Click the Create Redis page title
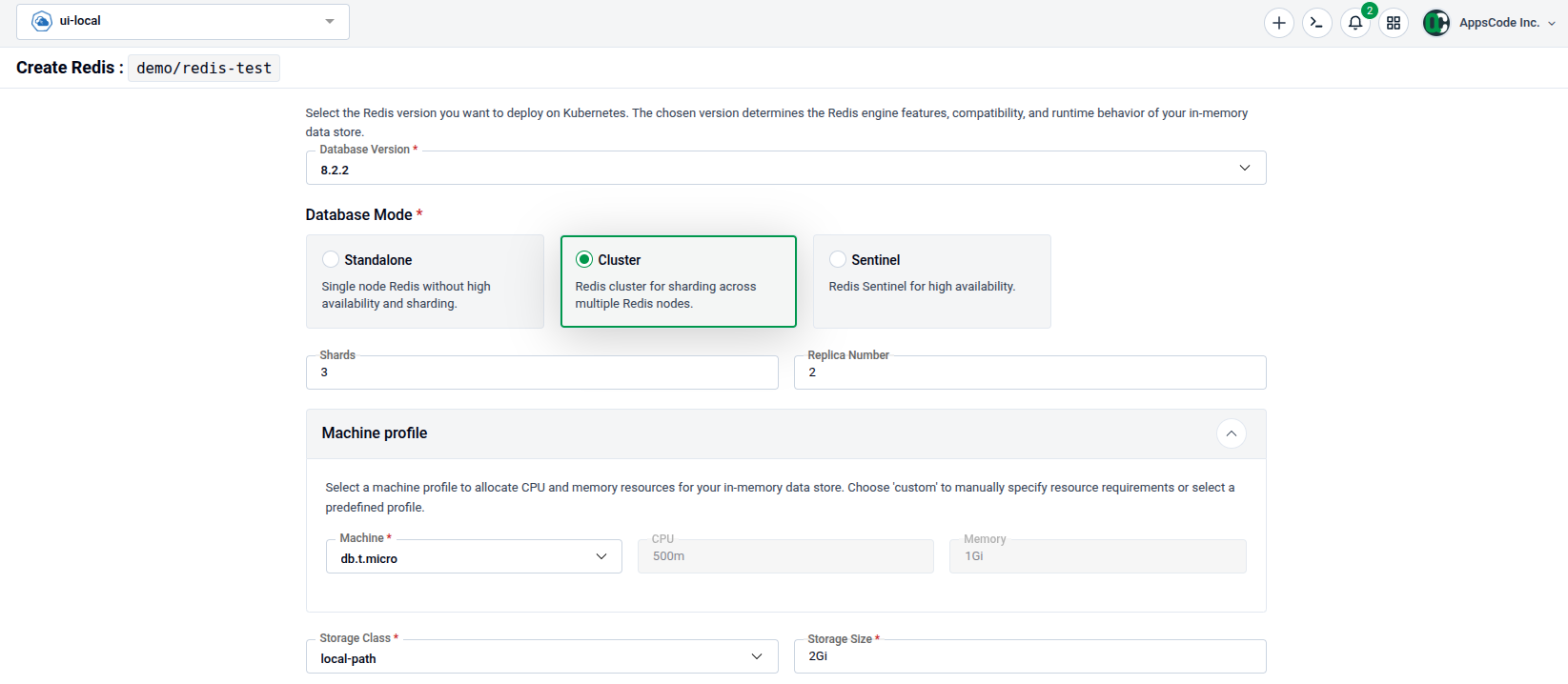Image resolution: width=1568 pixels, height=684 pixels. (x=70, y=68)
